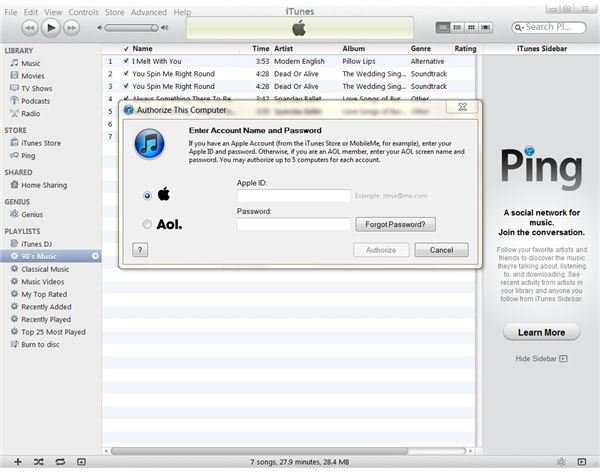Open the File menu
Image resolution: width=600 pixels, height=472 pixels.
(x=11, y=12)
